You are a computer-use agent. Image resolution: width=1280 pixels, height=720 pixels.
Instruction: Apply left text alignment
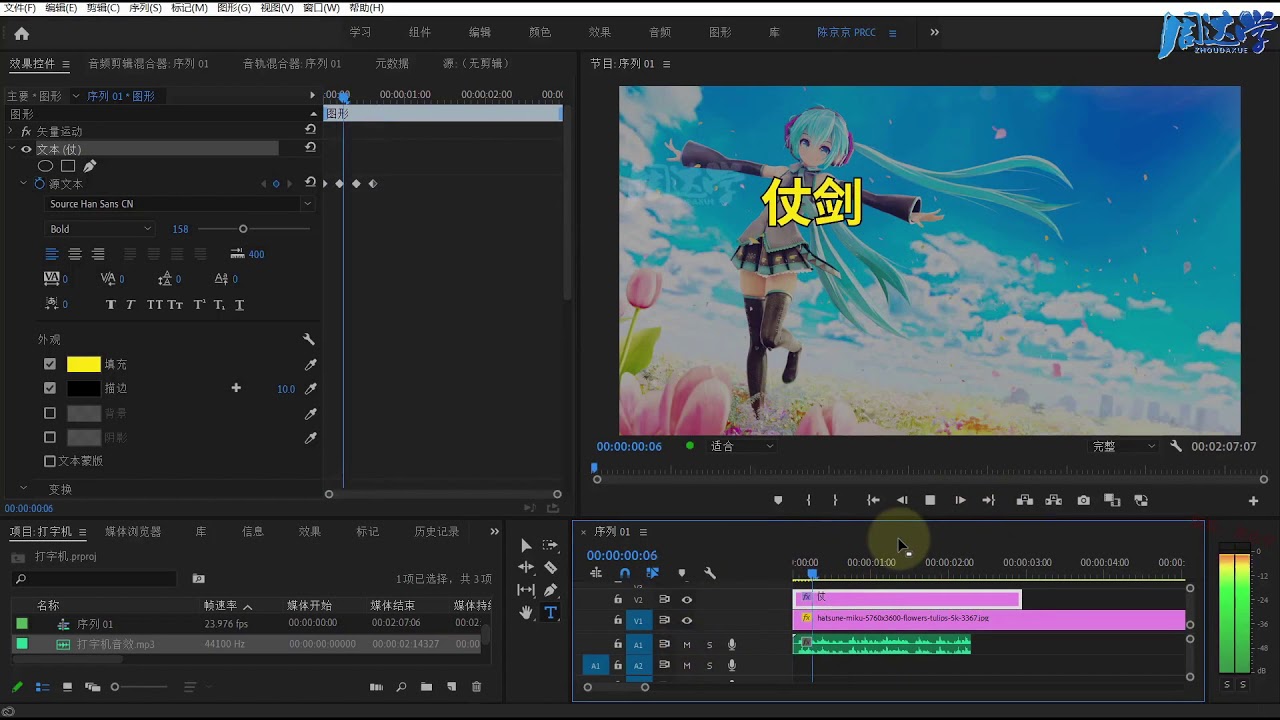coord(52,254)
